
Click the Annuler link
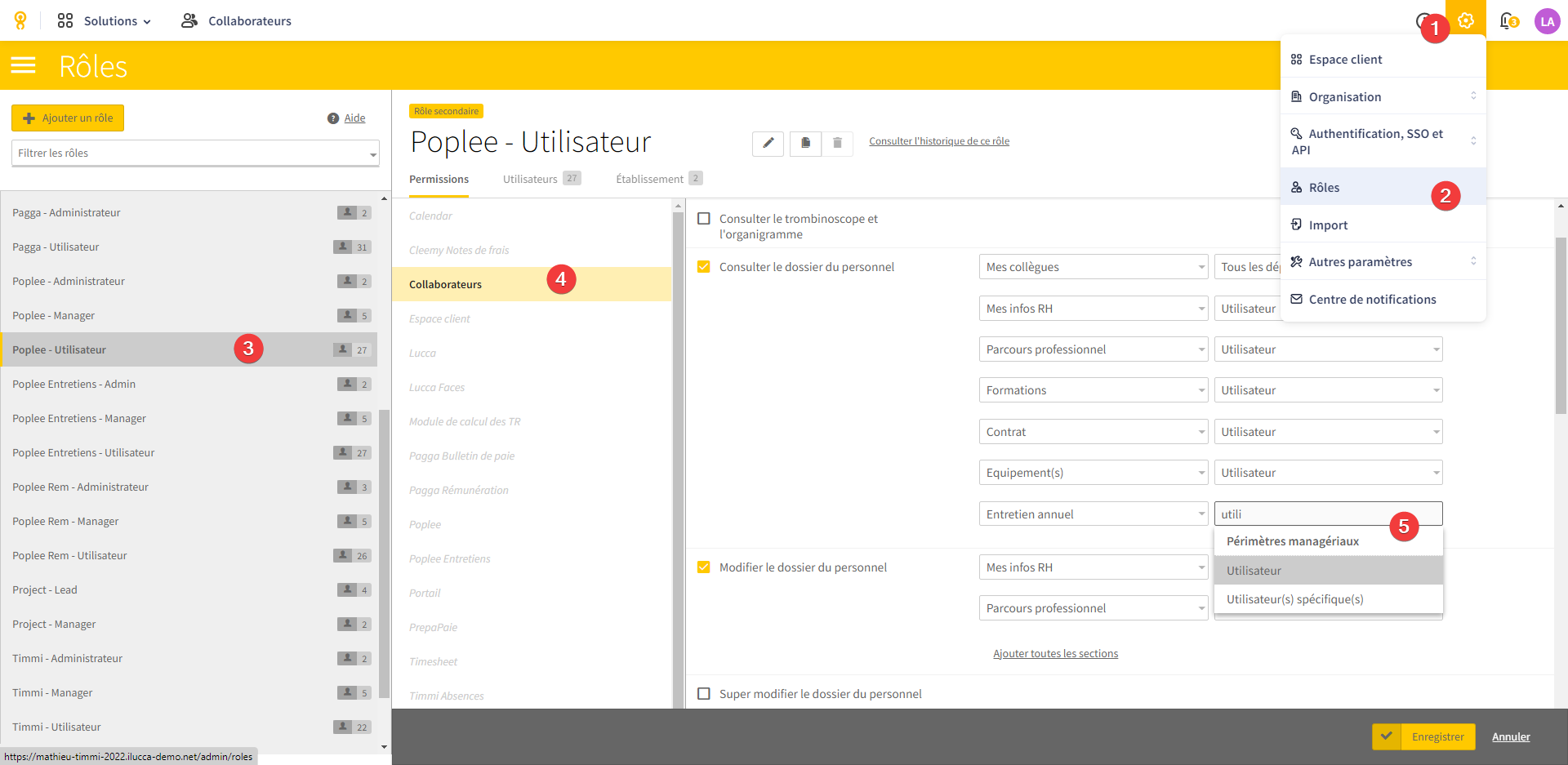point(1511,736)
